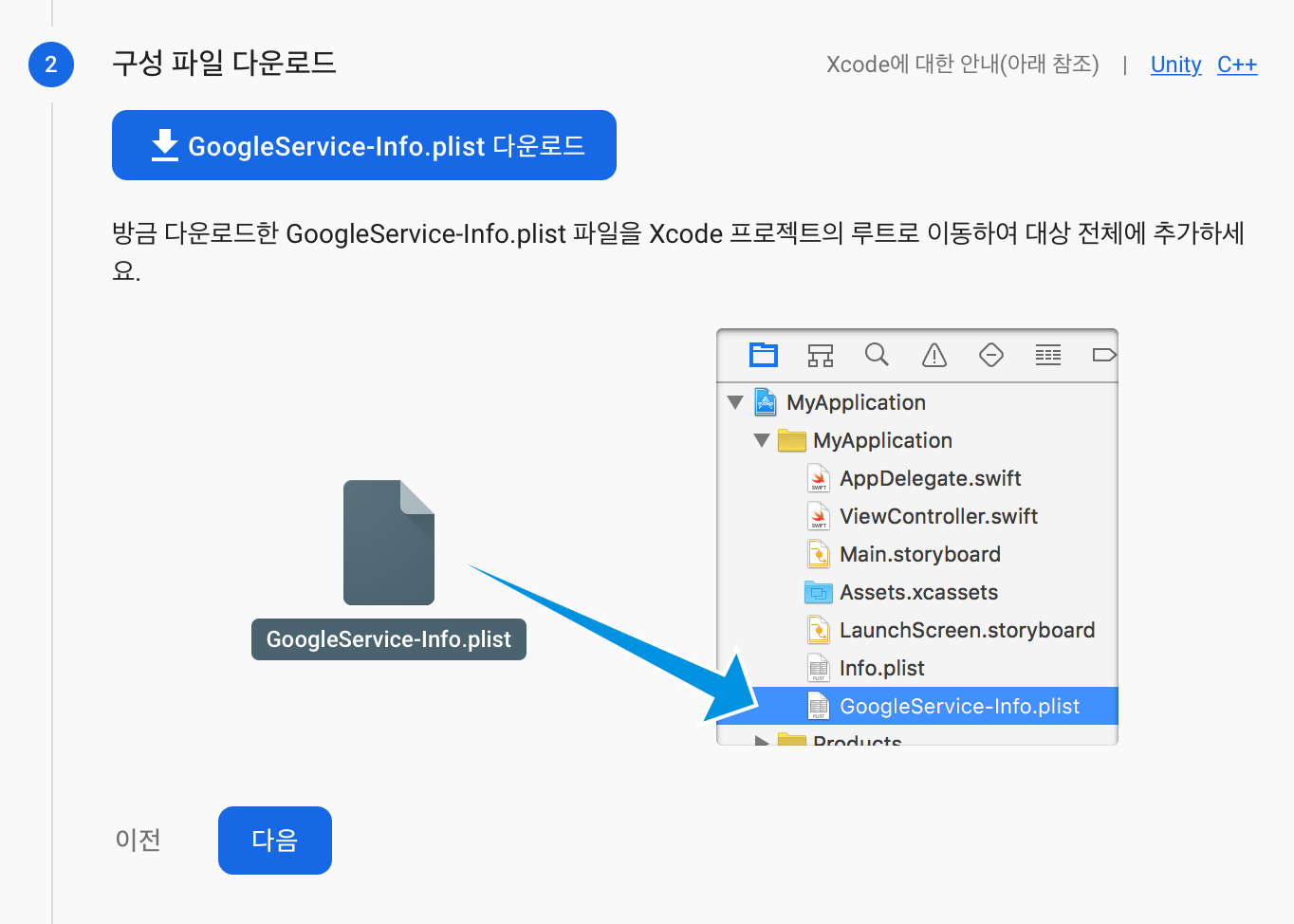Open the find navigator magnifier icon
Image resolution: width=1294 pixels, height=924 pixels.
(877, 355)
